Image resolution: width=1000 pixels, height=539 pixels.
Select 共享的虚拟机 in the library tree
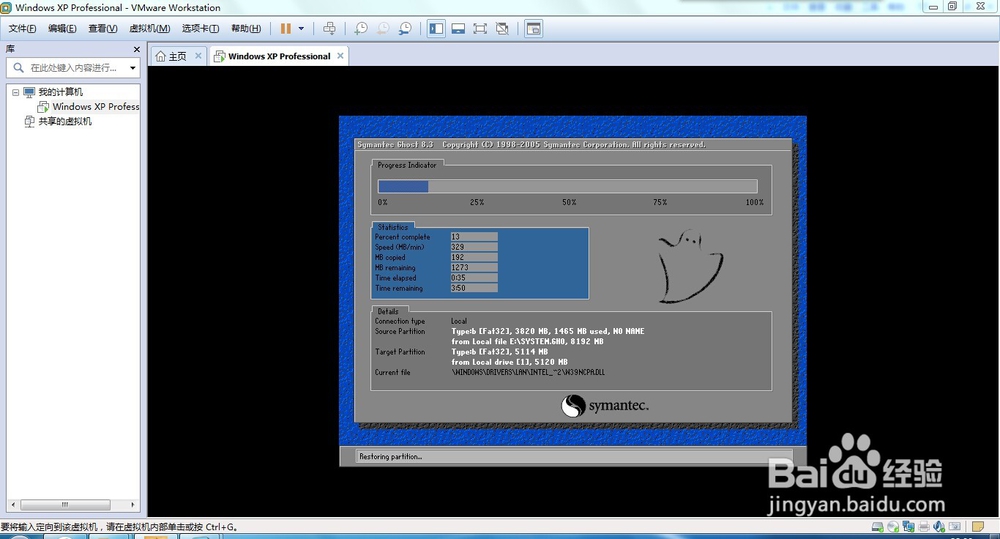tap(64, 121)
